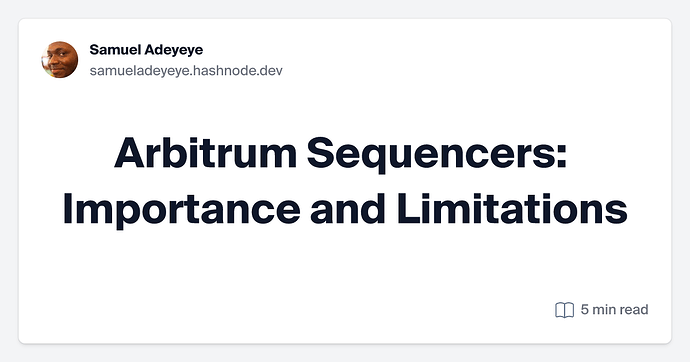The image size is (690, 362).
Task: Click the word "Importance" in the title
Action: click(x=181, y=210)
